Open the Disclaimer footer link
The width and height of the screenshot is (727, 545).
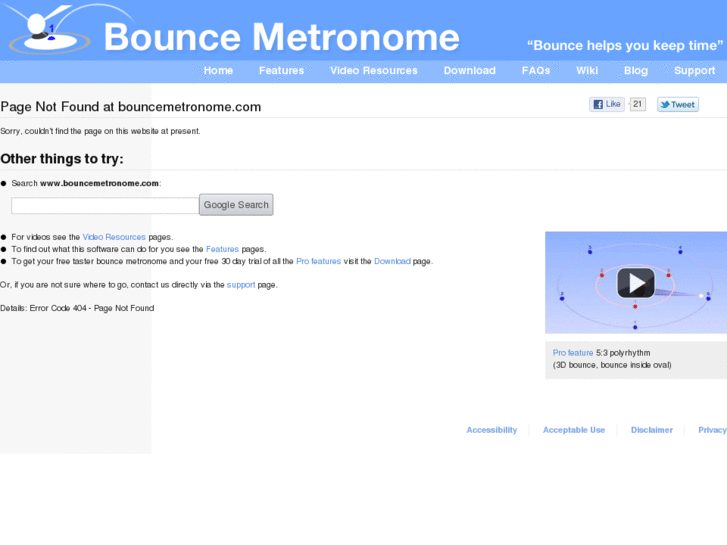tap(651, 430)
